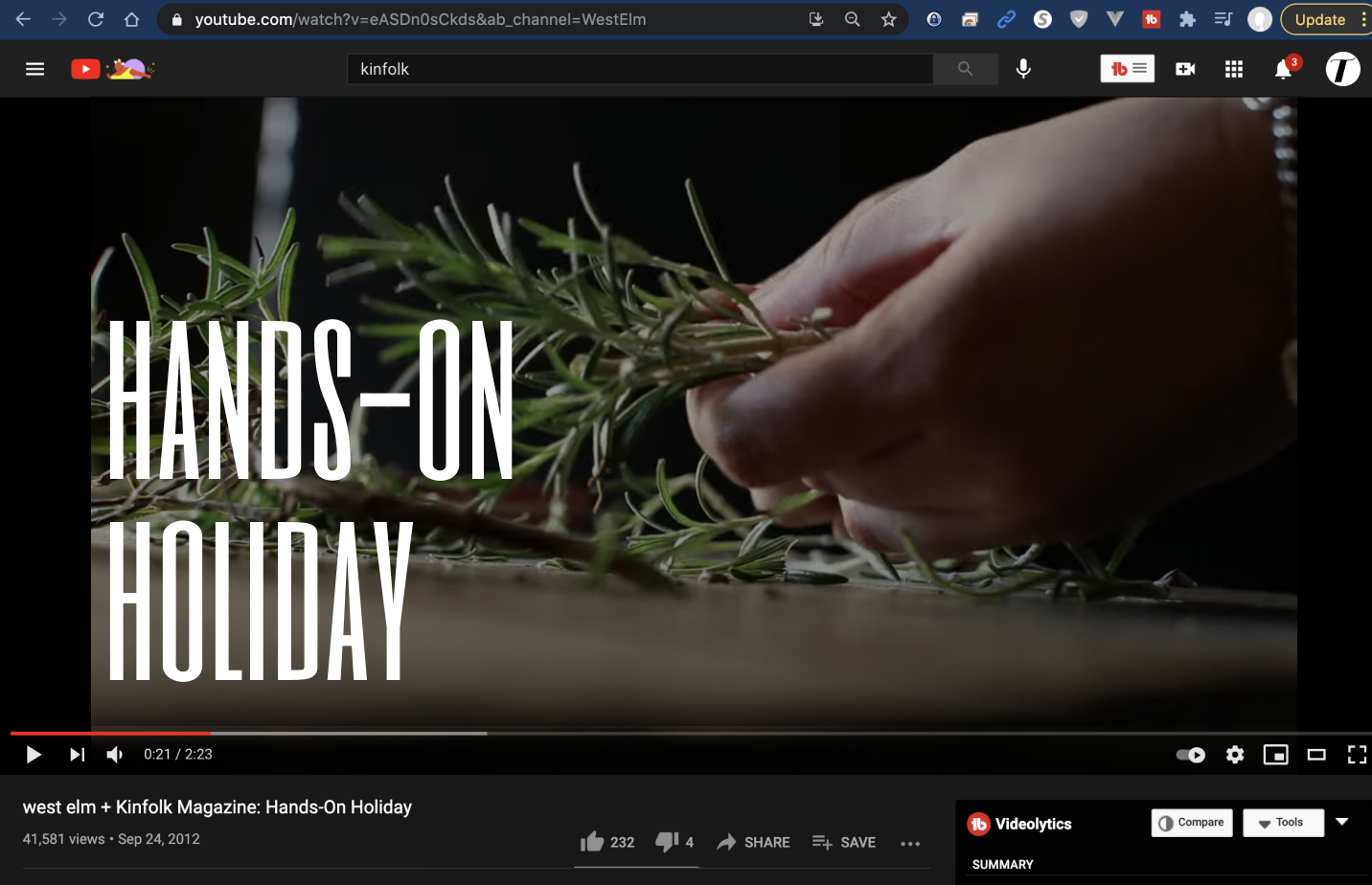Click the SHARE button
The image size is (1372, 885).
pyautogui.click(x=754, y=842)
